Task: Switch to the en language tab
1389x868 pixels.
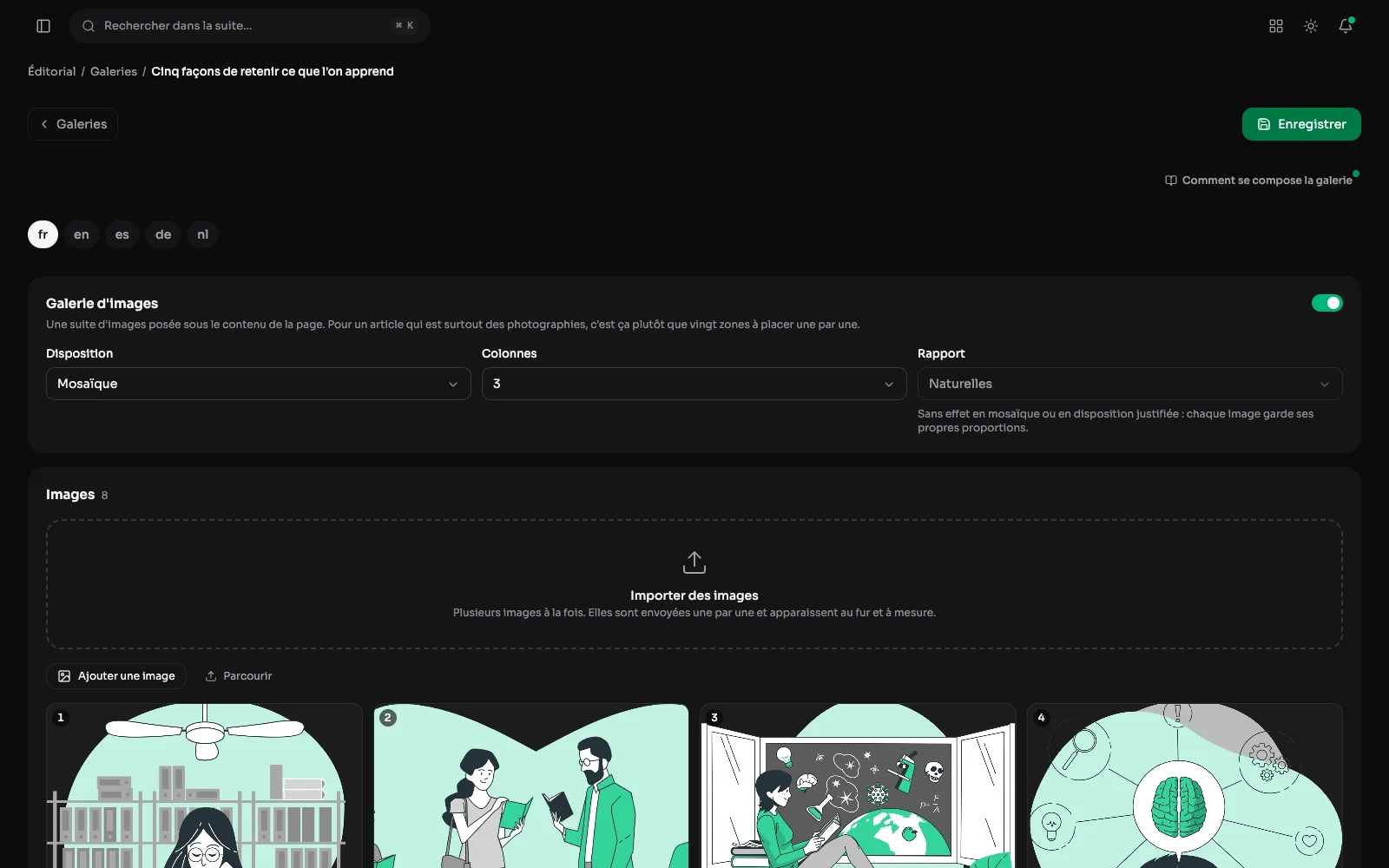Action: pos(82,234)
